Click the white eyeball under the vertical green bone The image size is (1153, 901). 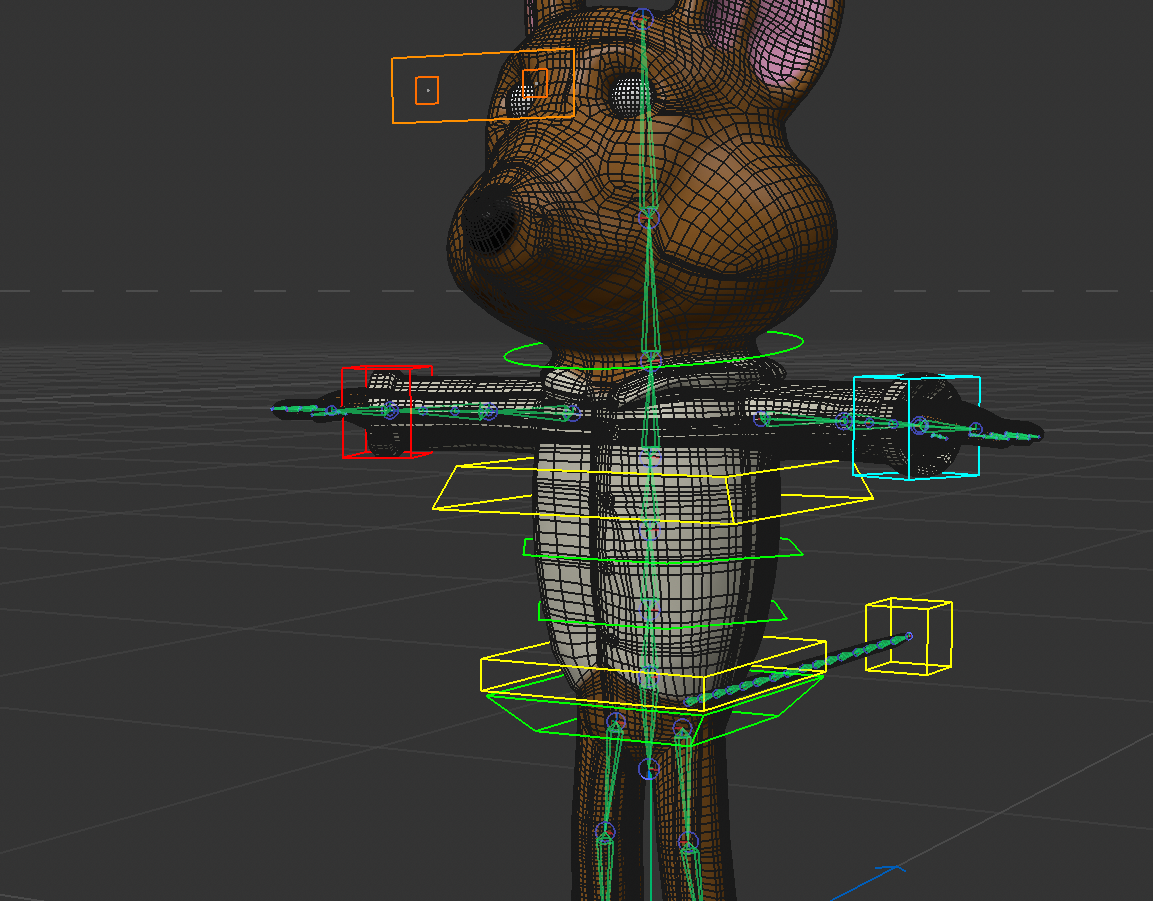point(629,96)
